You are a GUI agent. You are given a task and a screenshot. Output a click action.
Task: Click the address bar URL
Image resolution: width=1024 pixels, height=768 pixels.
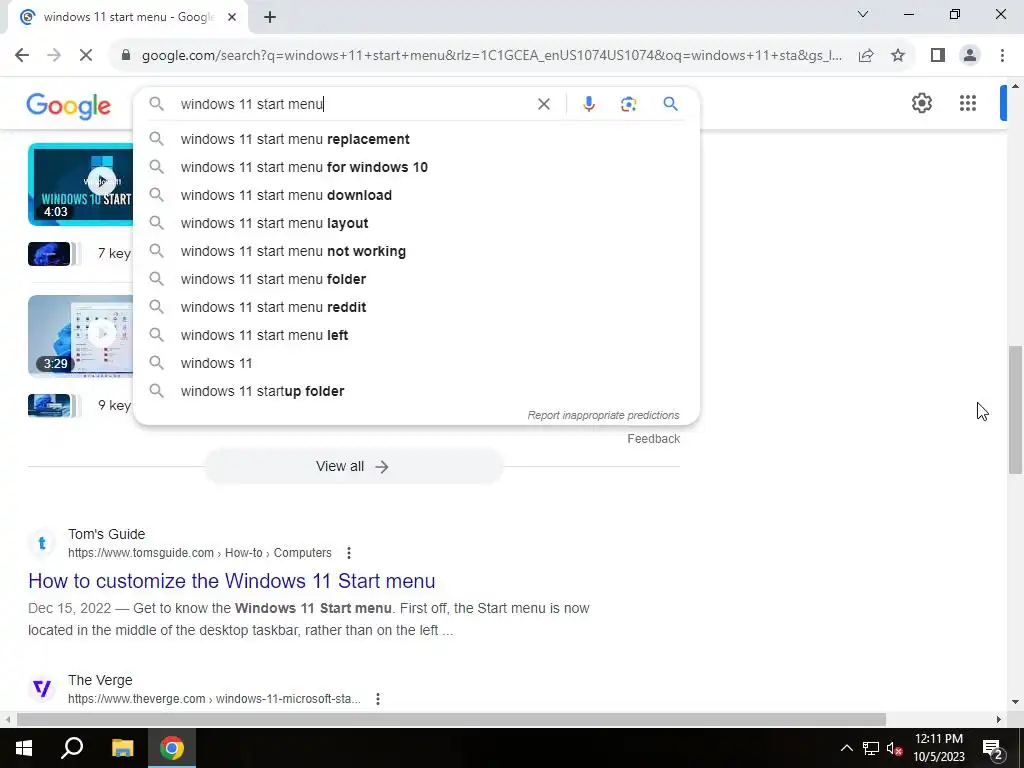coord(492,56)
